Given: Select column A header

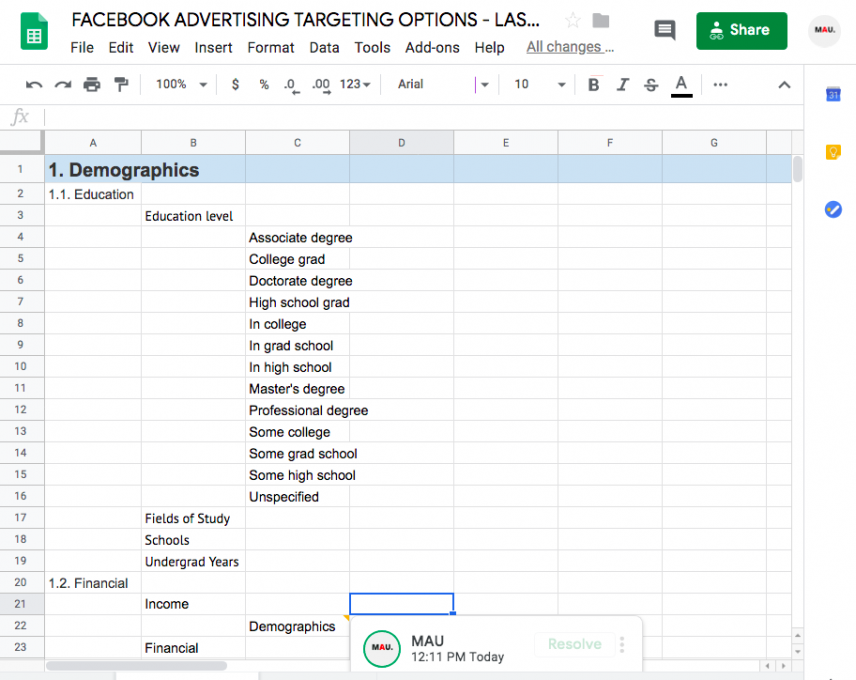Looking at the screenshot, I should coord(93,143).
